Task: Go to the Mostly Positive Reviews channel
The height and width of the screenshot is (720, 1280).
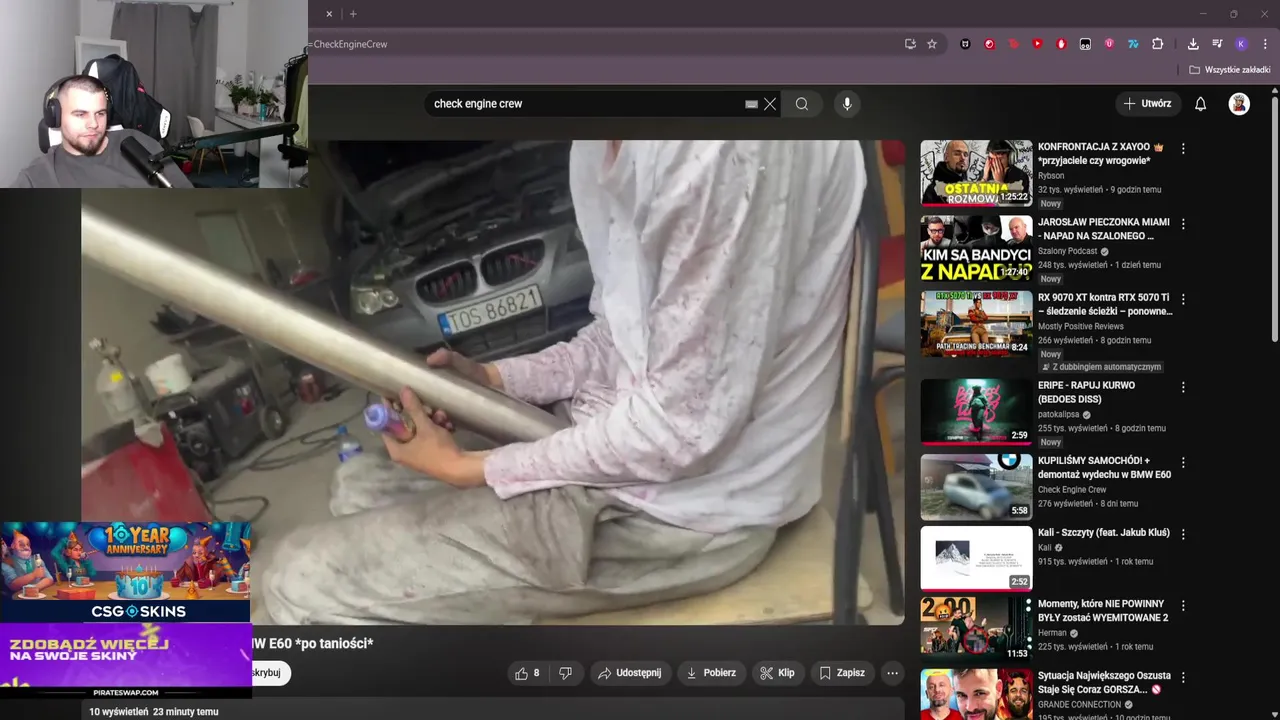Action: tap(1081, 326)
